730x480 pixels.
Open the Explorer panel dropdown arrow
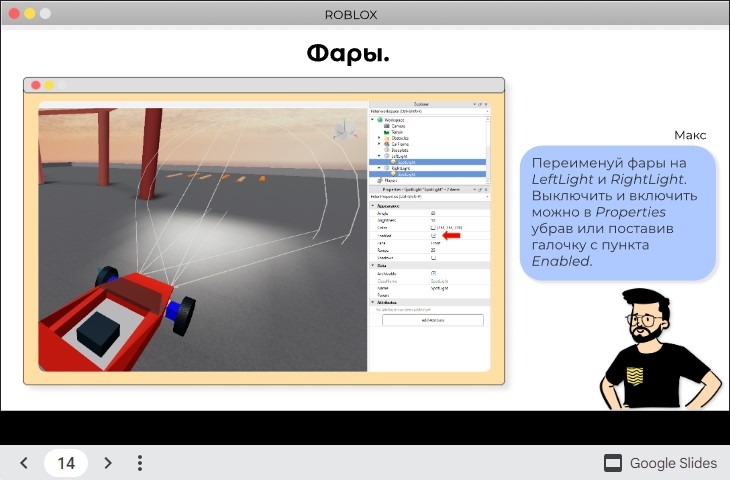(474, 104)
